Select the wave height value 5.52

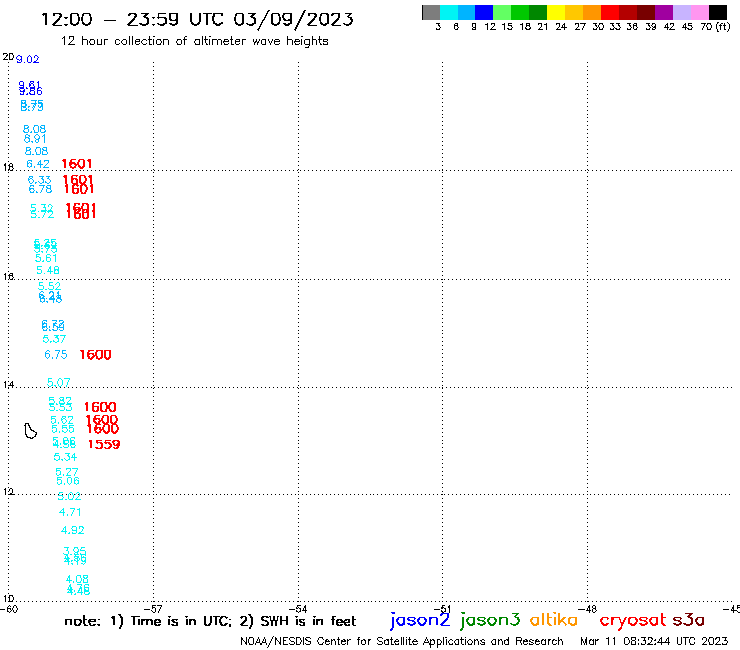(x=50, y=286)
